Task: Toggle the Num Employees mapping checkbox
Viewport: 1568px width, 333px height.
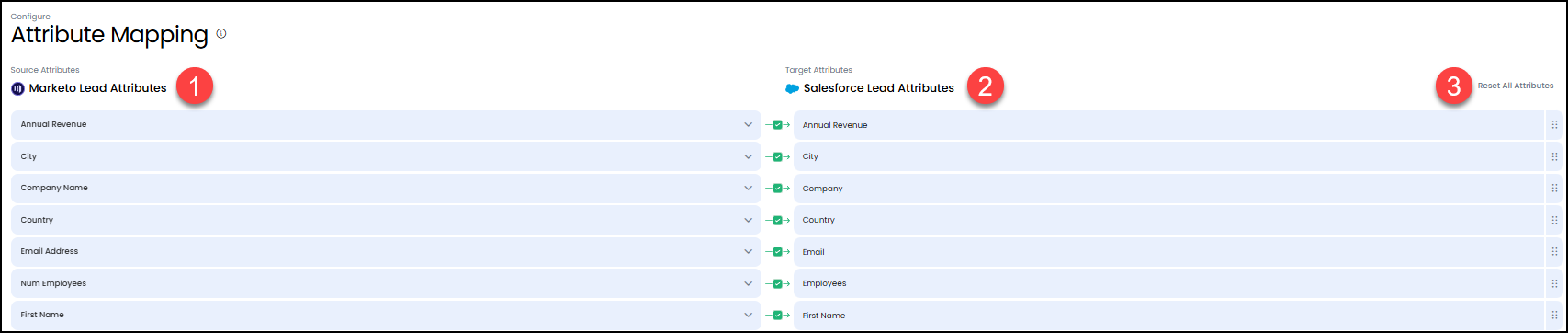Action: pos(777,283)
